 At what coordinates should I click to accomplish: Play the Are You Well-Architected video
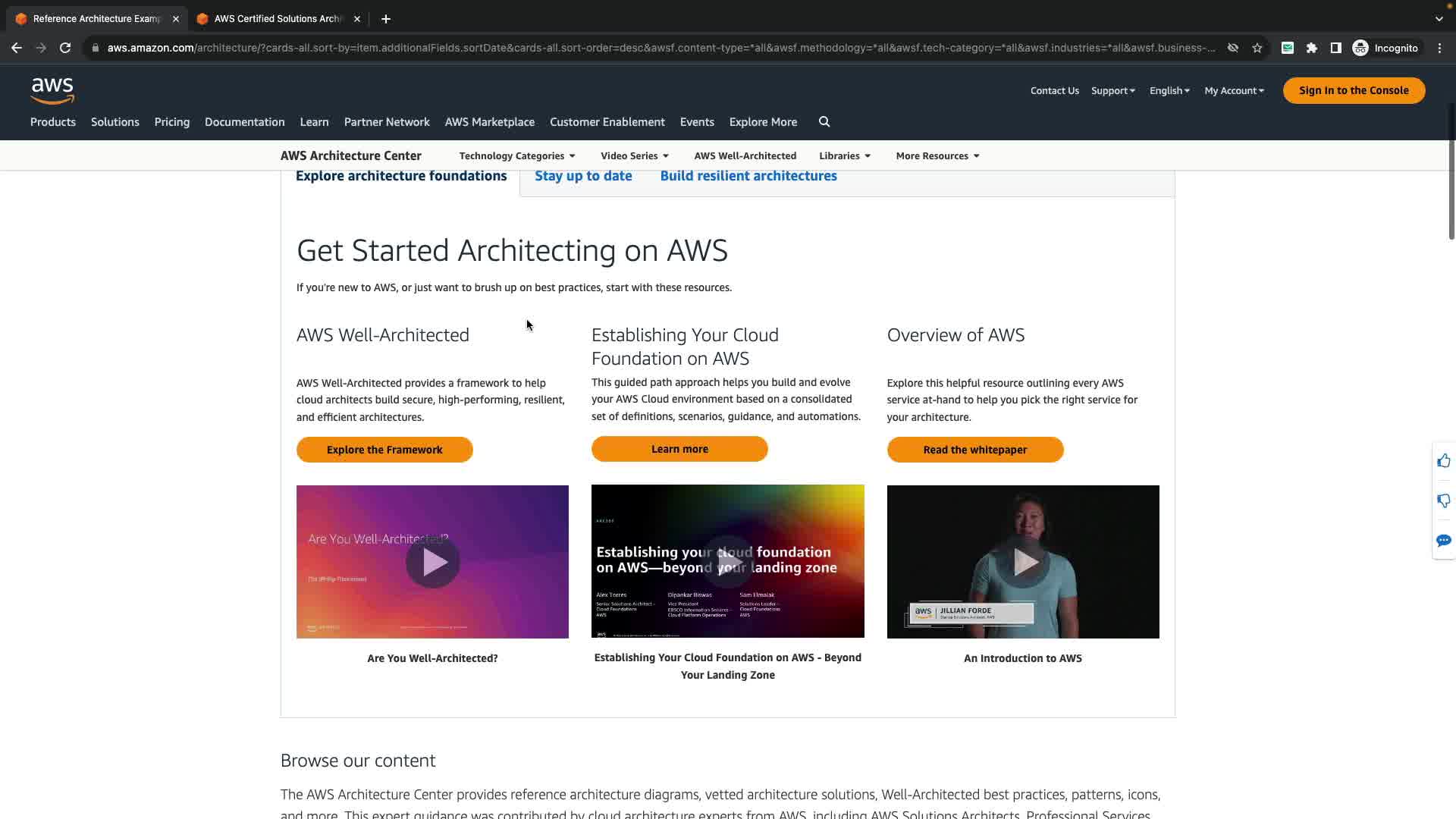432,562
